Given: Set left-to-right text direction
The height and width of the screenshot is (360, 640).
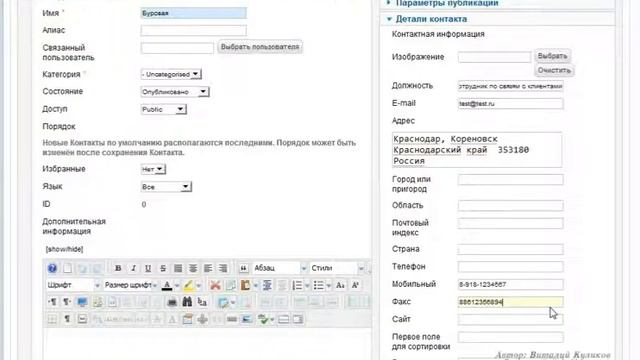Looking at the screenshot, I should click(52, 302).
